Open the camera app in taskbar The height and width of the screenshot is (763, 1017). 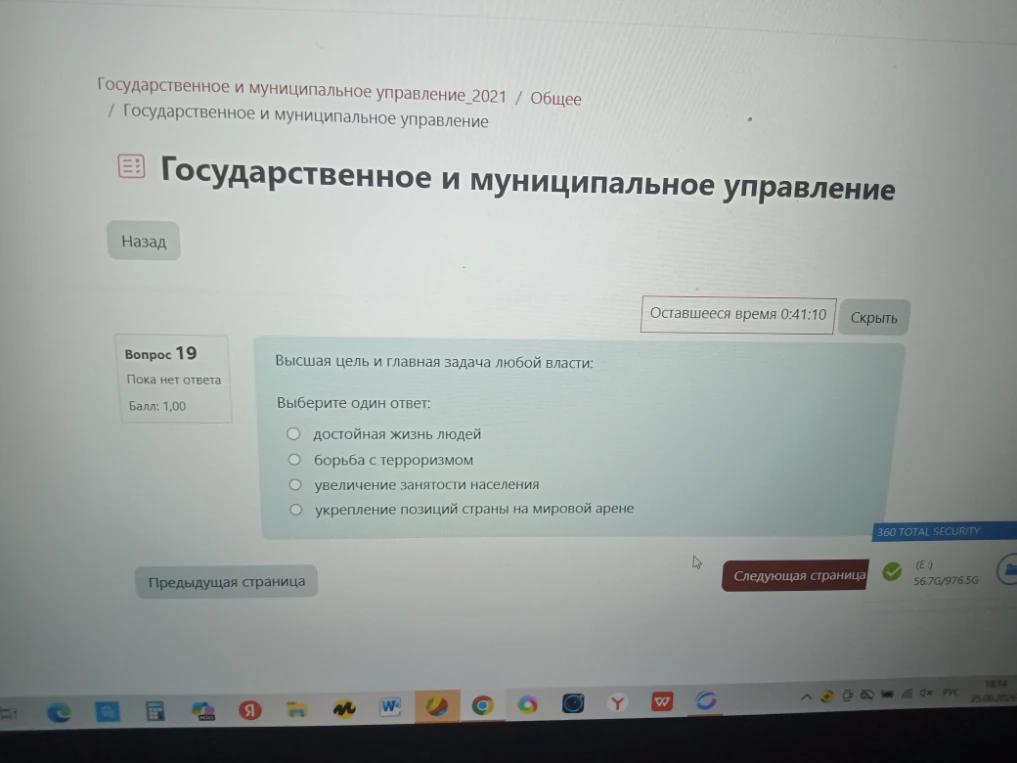[573, 703]
